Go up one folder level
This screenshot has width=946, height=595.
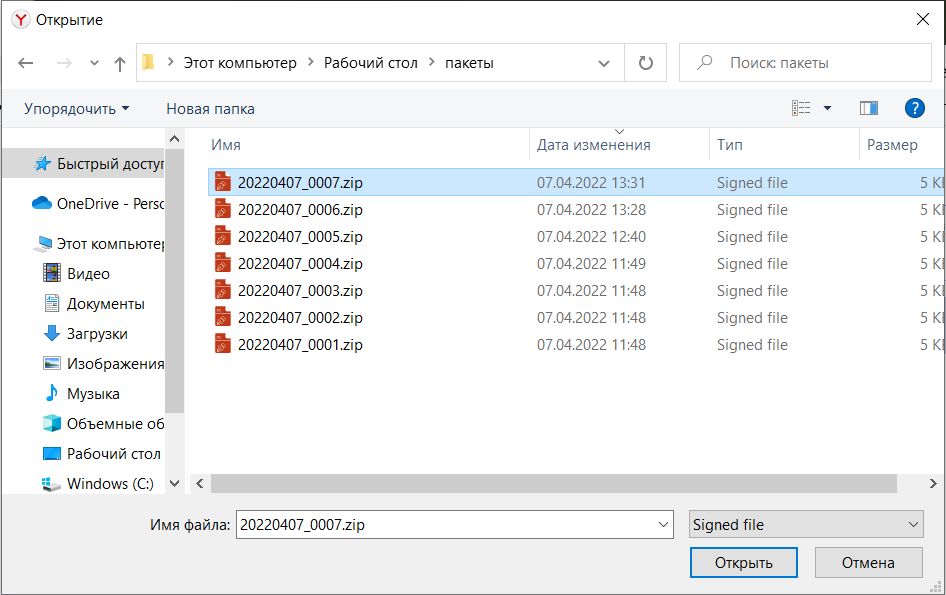tap(120, 63)
